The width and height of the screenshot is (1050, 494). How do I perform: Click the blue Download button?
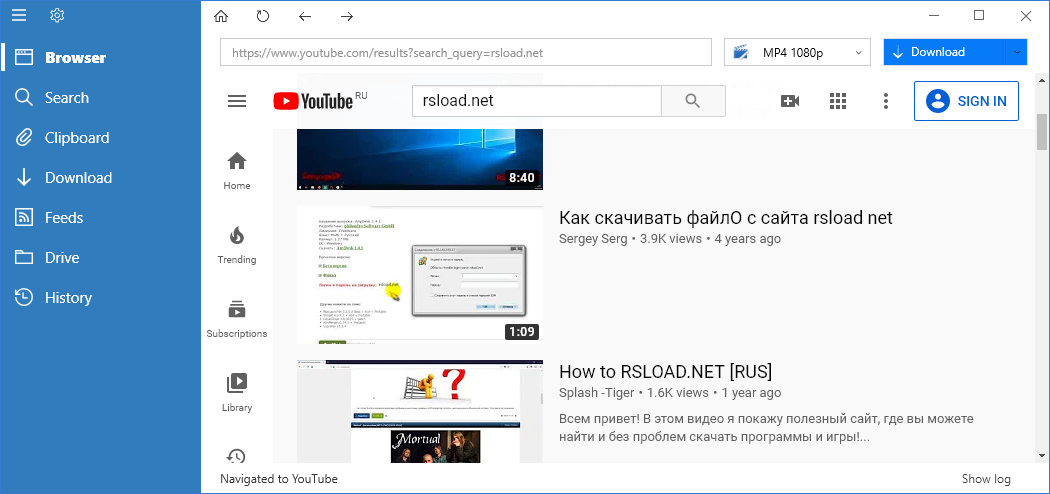944,52
